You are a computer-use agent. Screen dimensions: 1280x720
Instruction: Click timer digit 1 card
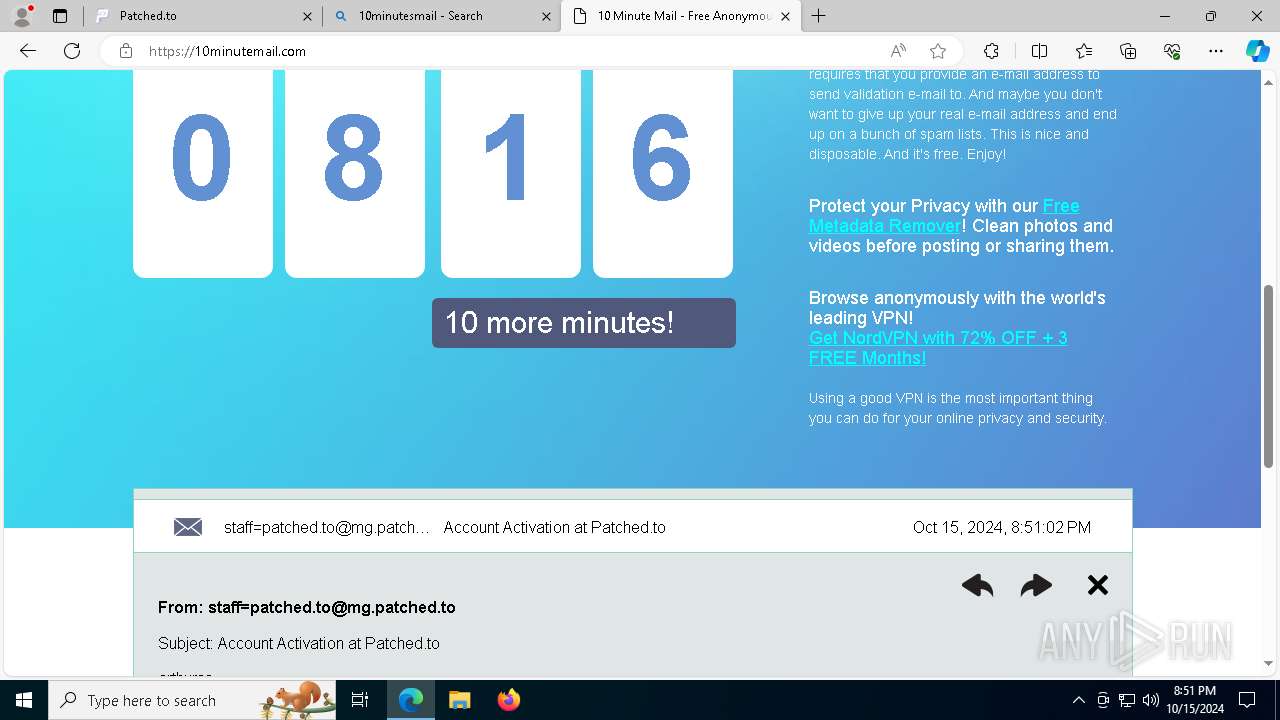[x=511, y=174]
